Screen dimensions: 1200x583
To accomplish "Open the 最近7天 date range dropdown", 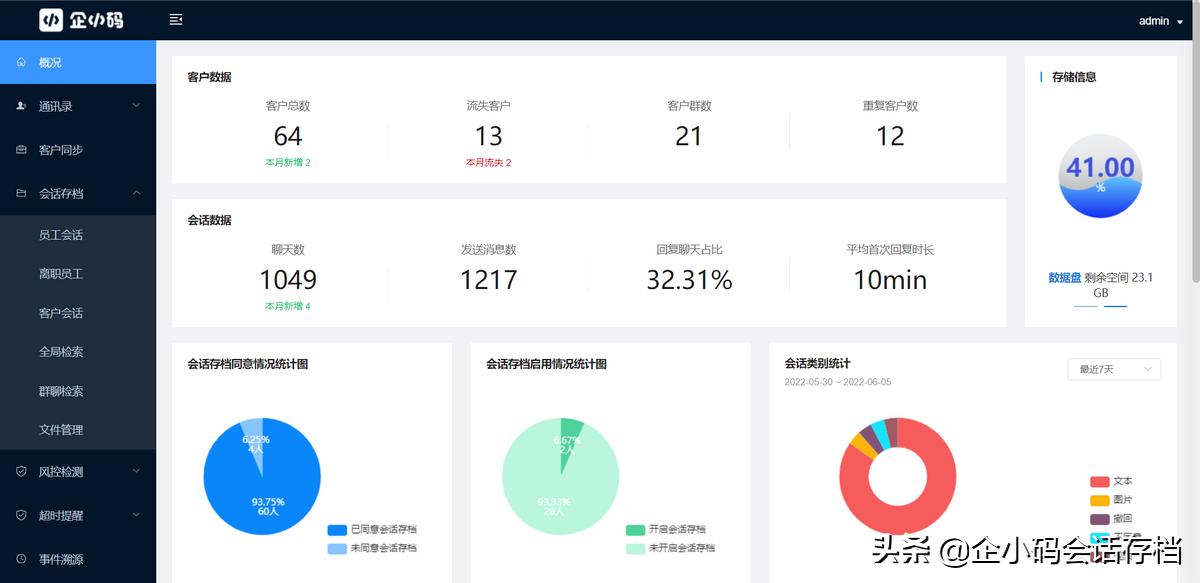I will click(1113, 369).
